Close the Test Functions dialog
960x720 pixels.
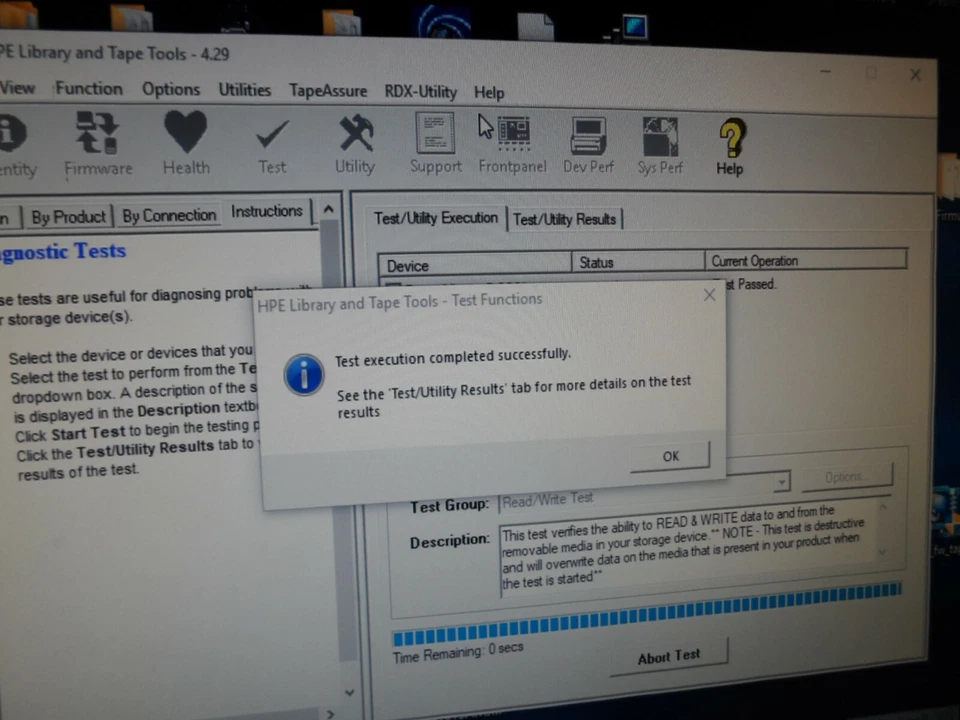pos(710,295)
